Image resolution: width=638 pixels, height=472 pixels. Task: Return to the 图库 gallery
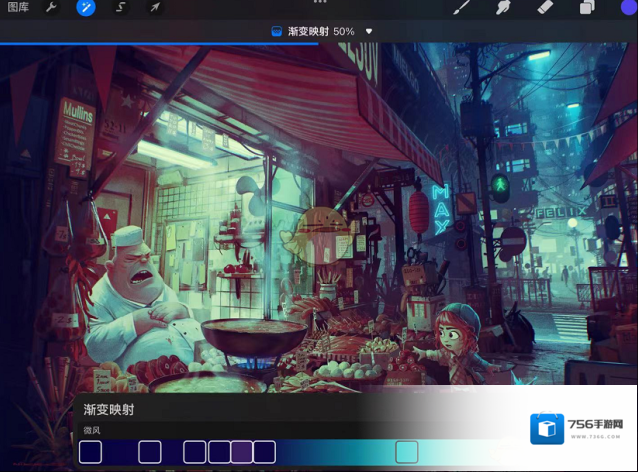coord(18,8)
